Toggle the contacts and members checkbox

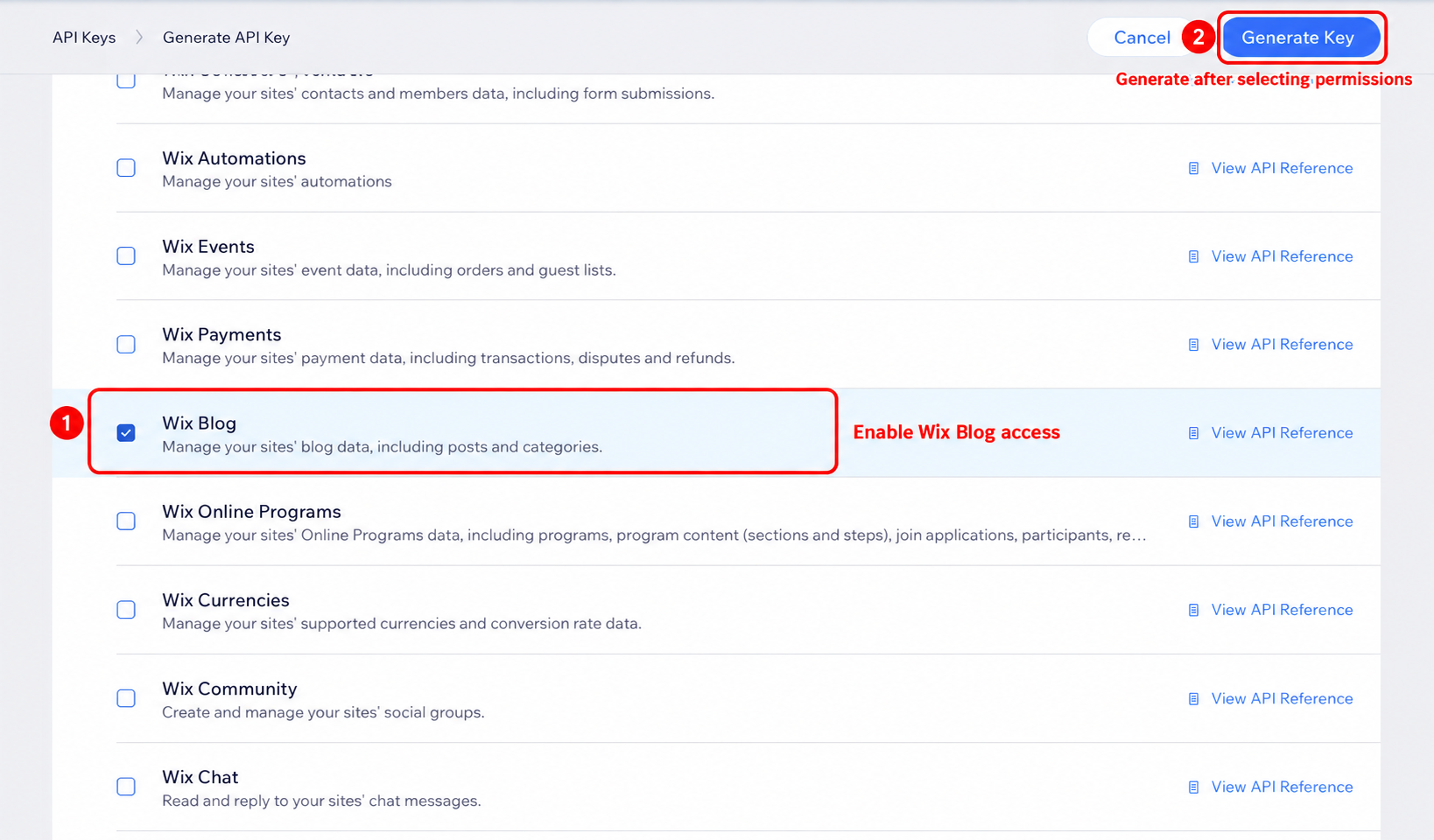point(126,80)
